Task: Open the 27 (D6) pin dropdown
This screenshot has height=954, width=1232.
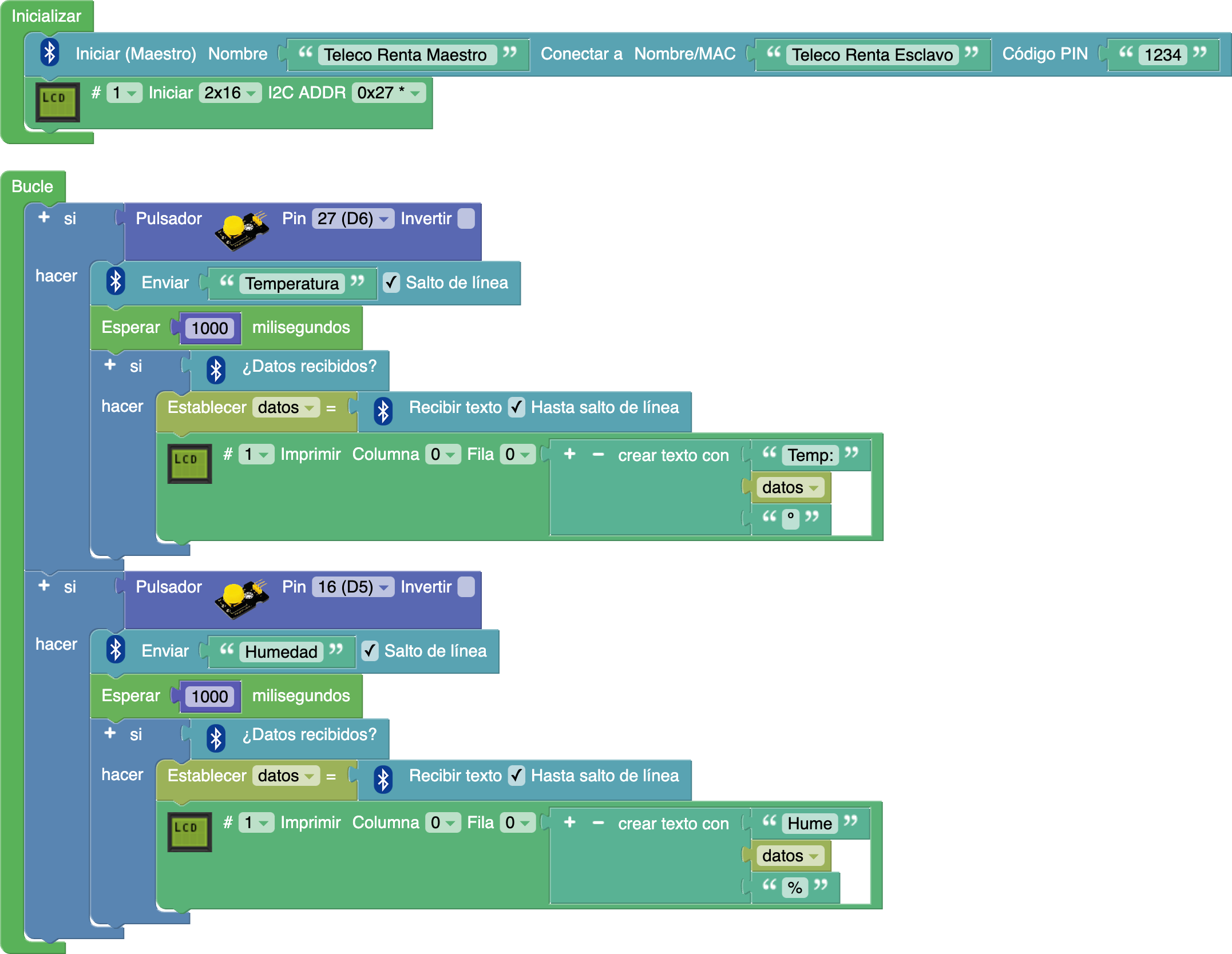Action: (352, 218)
